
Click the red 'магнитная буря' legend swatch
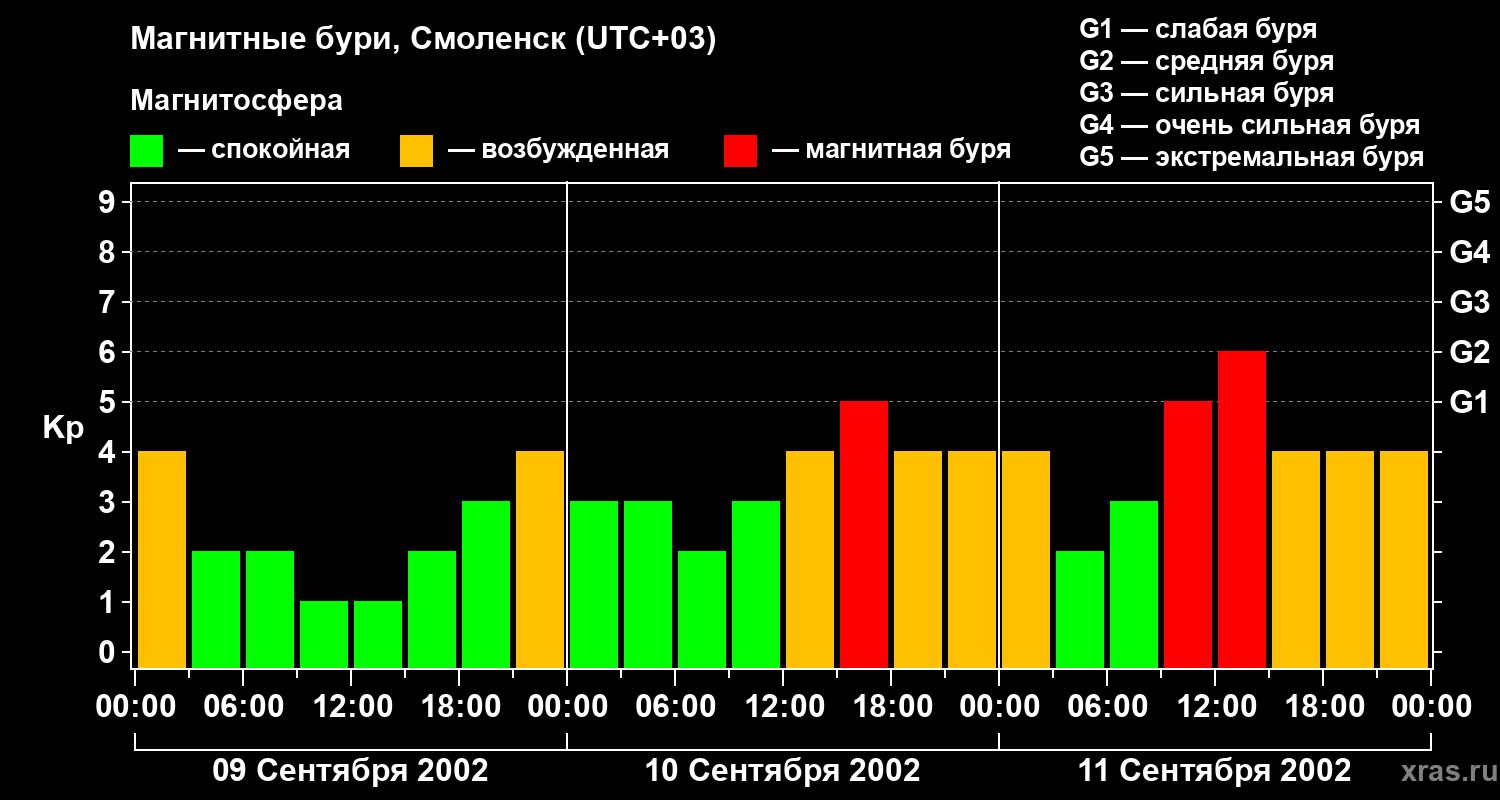pyautogui.click(x=740, y=150)
